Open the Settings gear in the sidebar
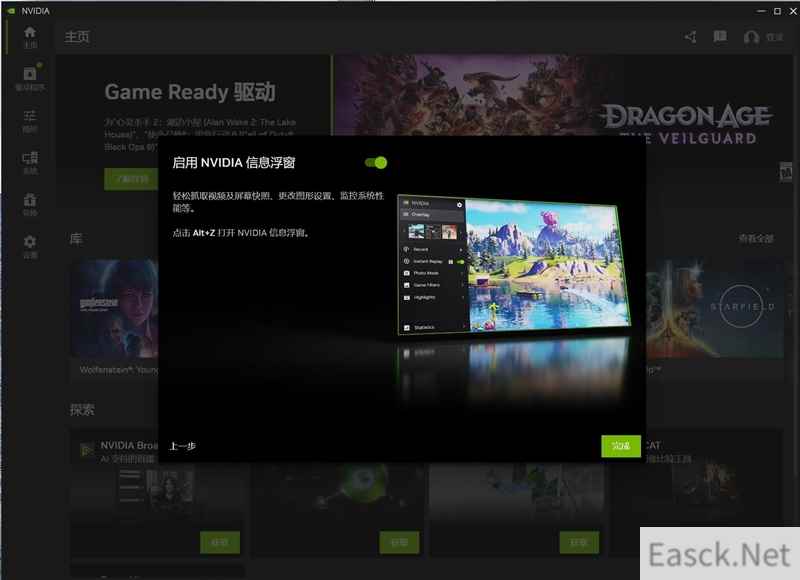The height and width of the screenshot is (580, 800). click(30, 246)
